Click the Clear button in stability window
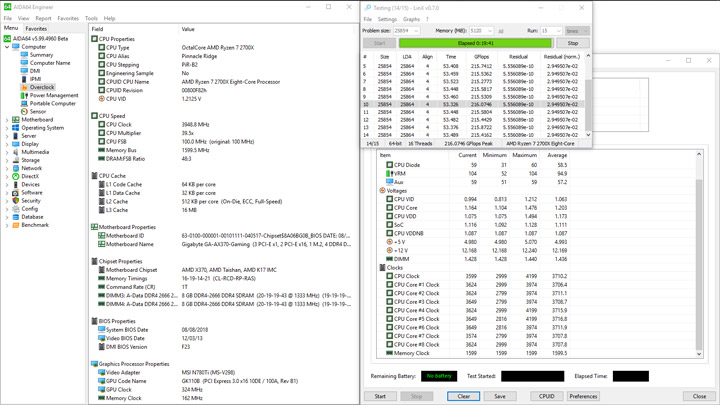Viewport: 720px width, 405px height. point(463,396)
